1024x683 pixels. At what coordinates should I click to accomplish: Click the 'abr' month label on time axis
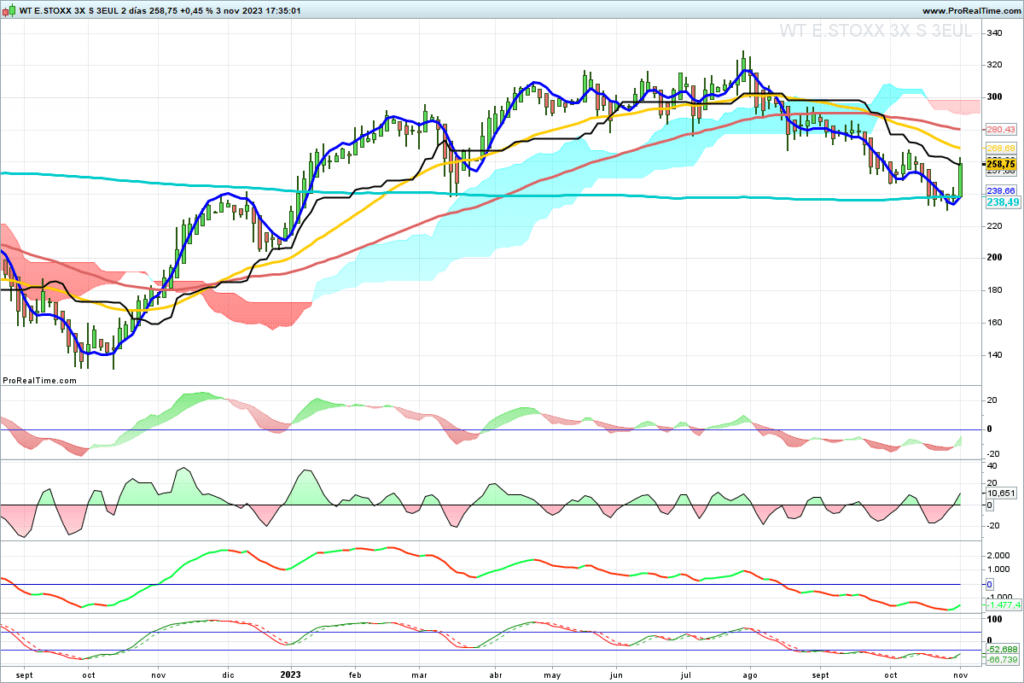tap(494, 674)
